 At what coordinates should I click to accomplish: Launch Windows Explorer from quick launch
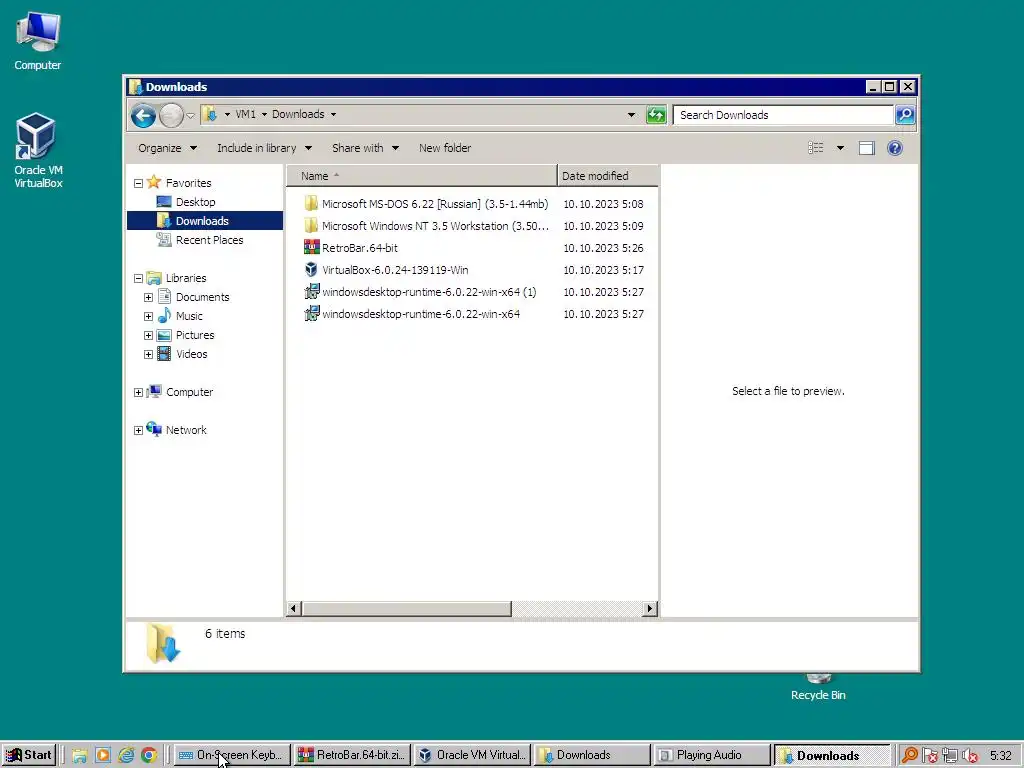(80, 756)
